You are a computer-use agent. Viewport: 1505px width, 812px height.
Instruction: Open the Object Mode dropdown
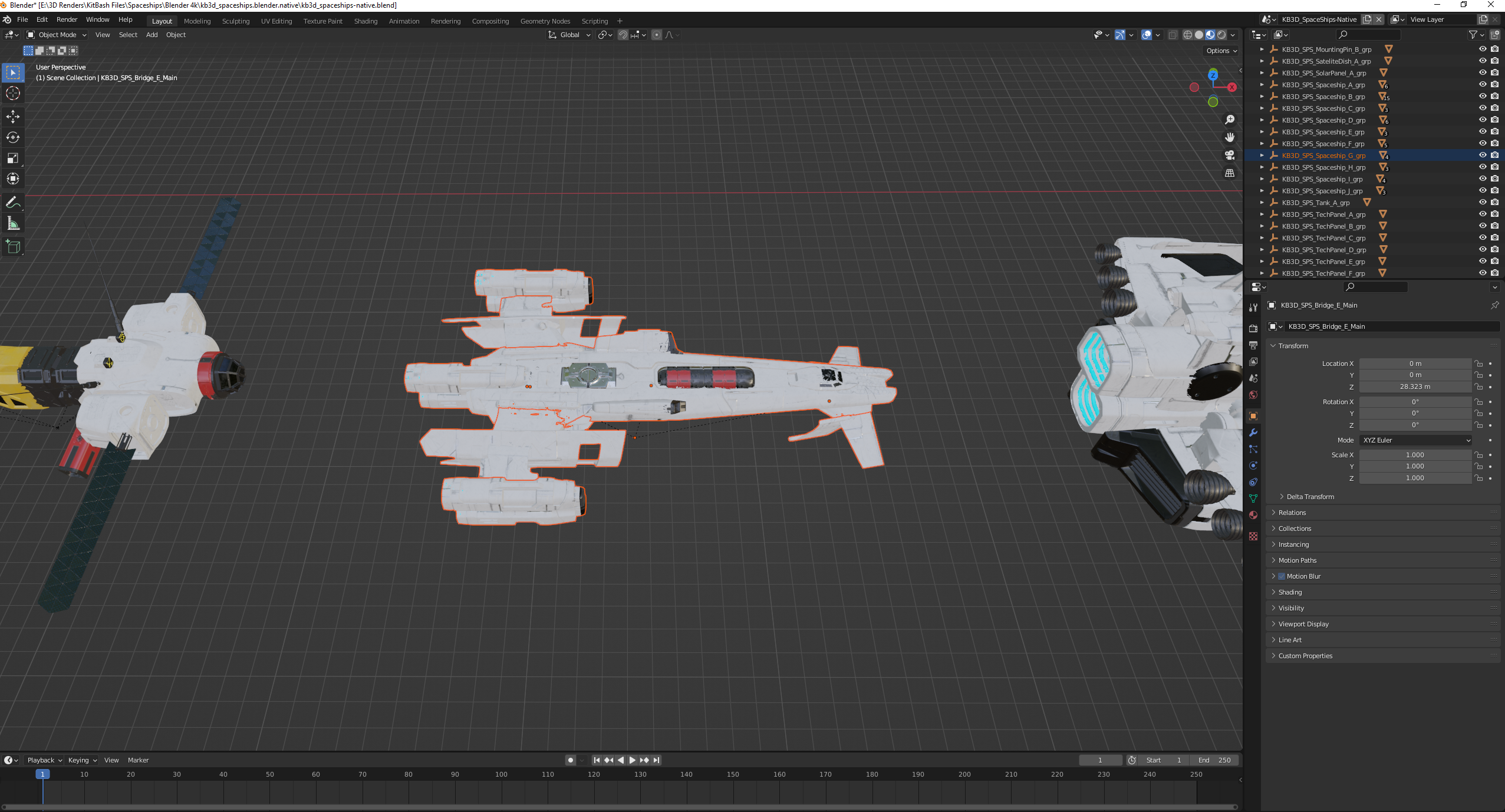click(57, 35)
